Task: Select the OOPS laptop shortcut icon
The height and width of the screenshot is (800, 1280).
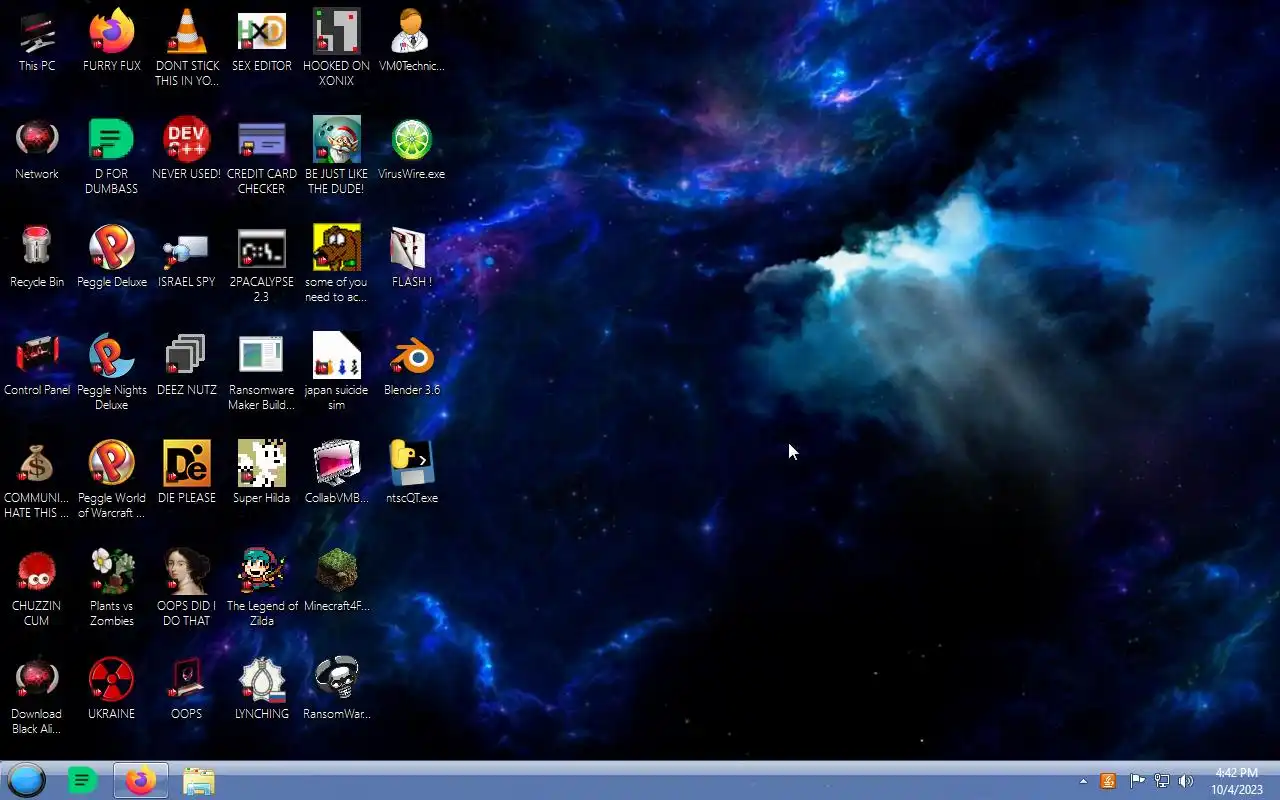Action: point(187,690)
